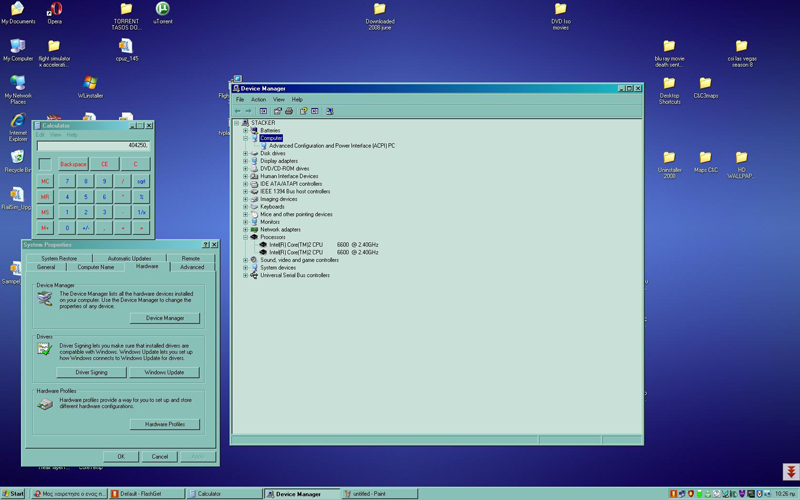The width and height of the screenshot is (800, 500).
Task: Select the My Network Places desktop icon
Action: 18,89
